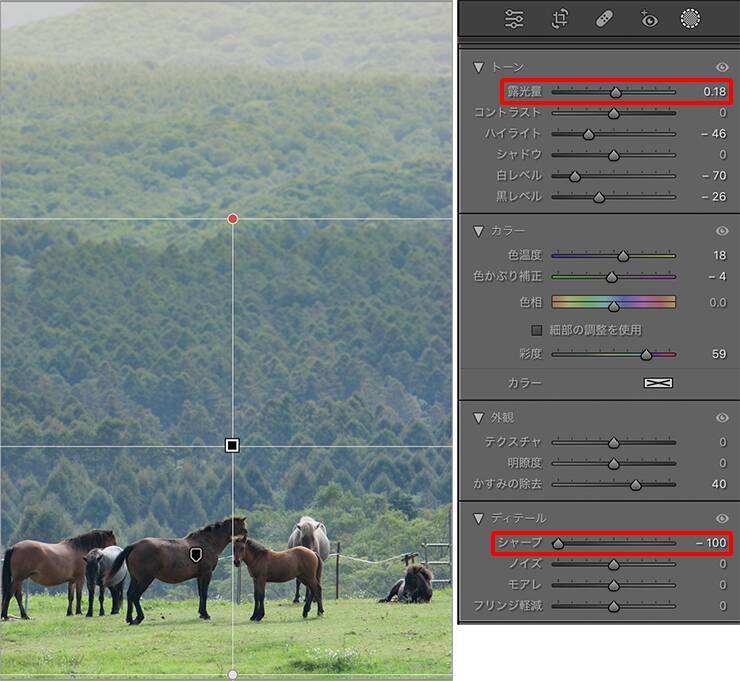
Task: Click the シャドウ slider handle
Action: point(614,155)
